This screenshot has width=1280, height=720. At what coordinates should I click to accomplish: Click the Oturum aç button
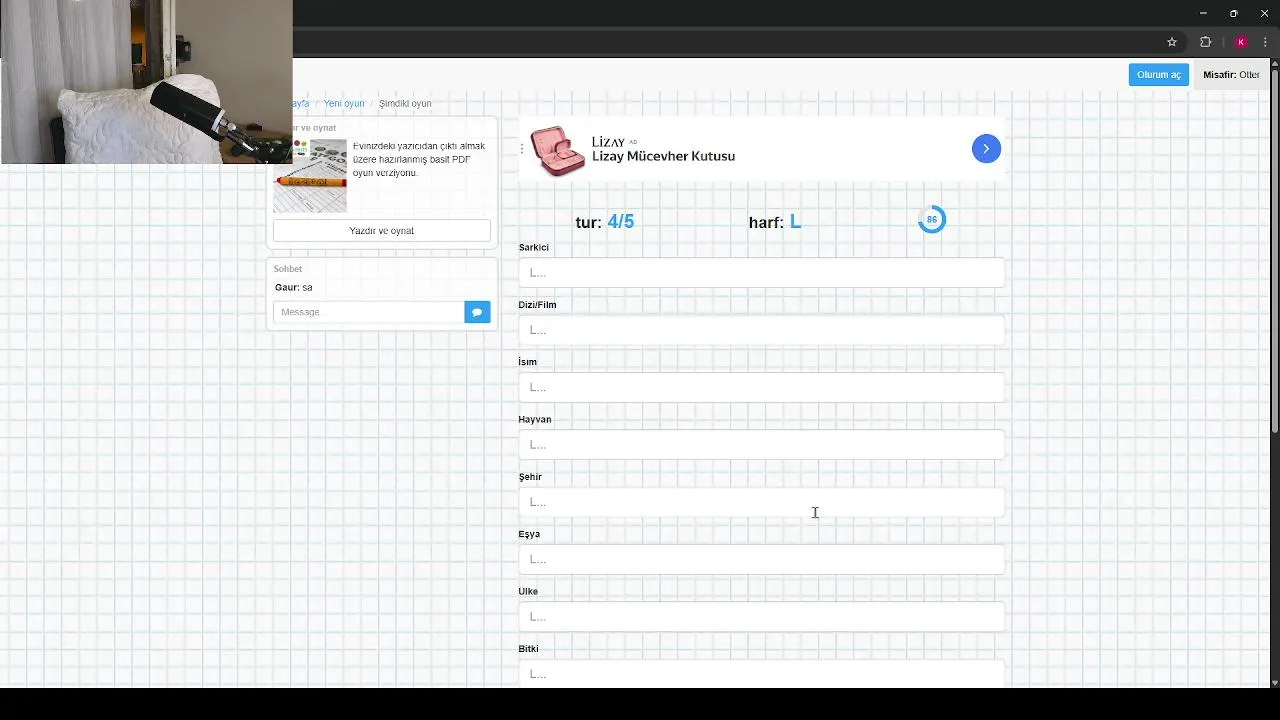tap(1159, 75)
